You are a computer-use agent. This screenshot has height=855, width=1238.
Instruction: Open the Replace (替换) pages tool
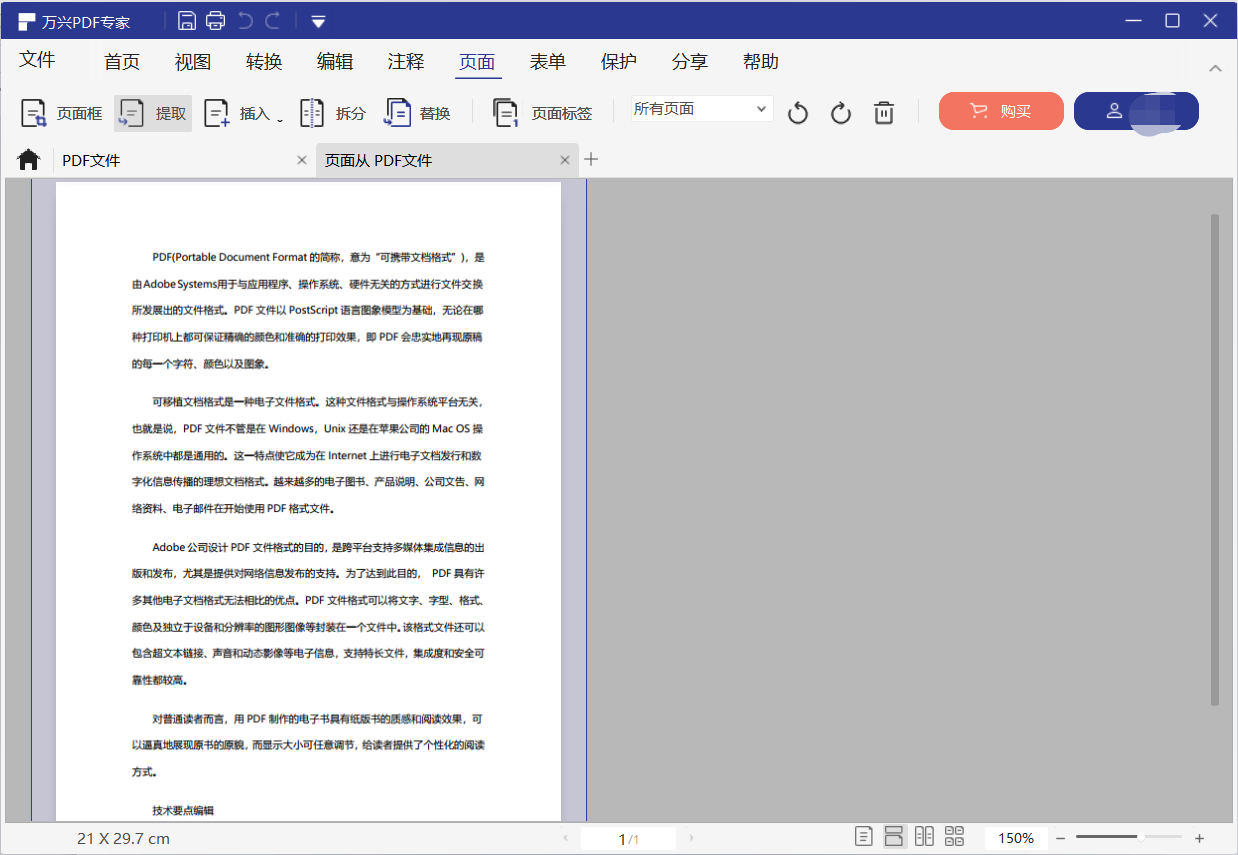tap(419, 113)
